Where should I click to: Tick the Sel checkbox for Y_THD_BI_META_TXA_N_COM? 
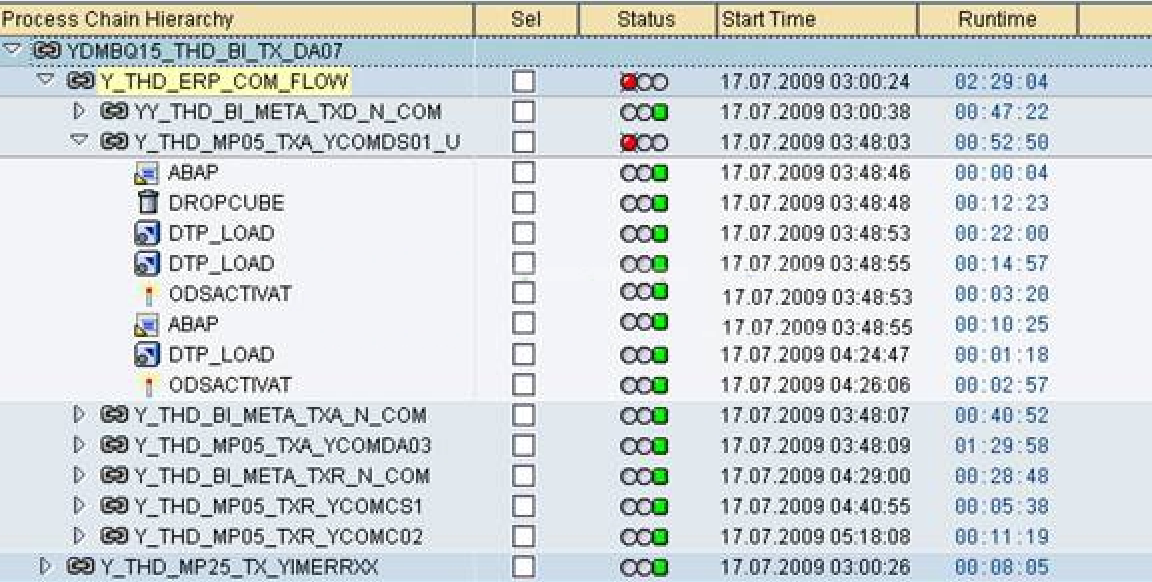(x=523, y=415)
